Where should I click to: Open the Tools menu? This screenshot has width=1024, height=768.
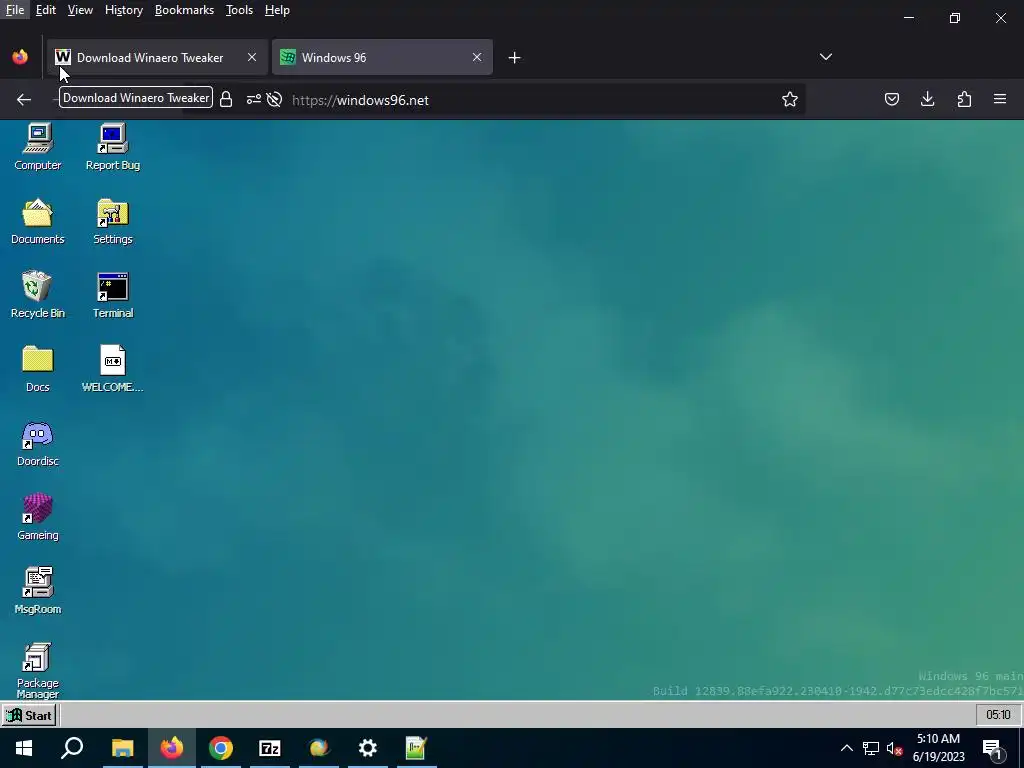[239, 10]
